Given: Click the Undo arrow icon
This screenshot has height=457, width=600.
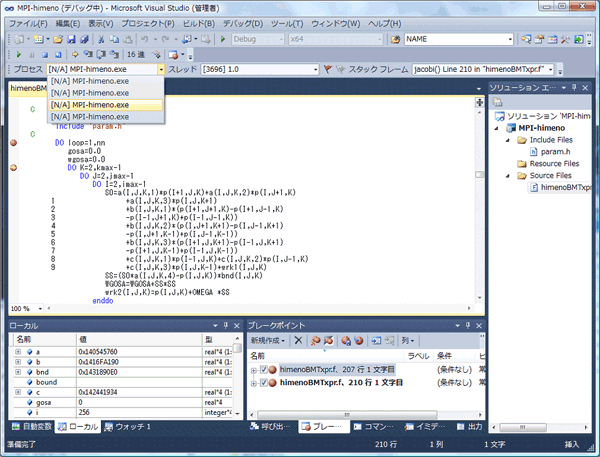Looking at the screenshot, I should click(145, 39).
